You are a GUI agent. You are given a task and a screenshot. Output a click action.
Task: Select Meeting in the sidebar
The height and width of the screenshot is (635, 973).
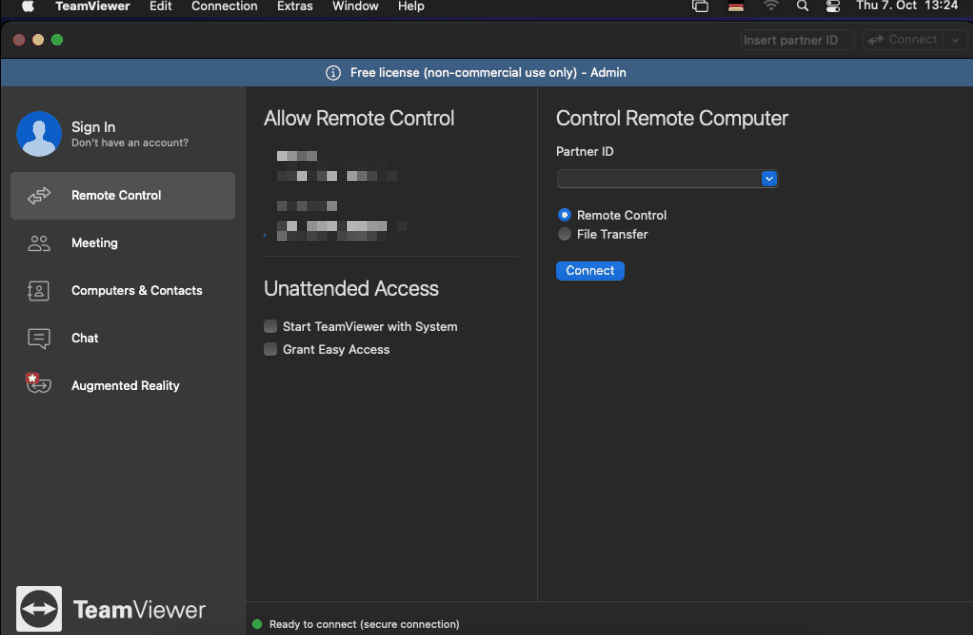(122, 243)
